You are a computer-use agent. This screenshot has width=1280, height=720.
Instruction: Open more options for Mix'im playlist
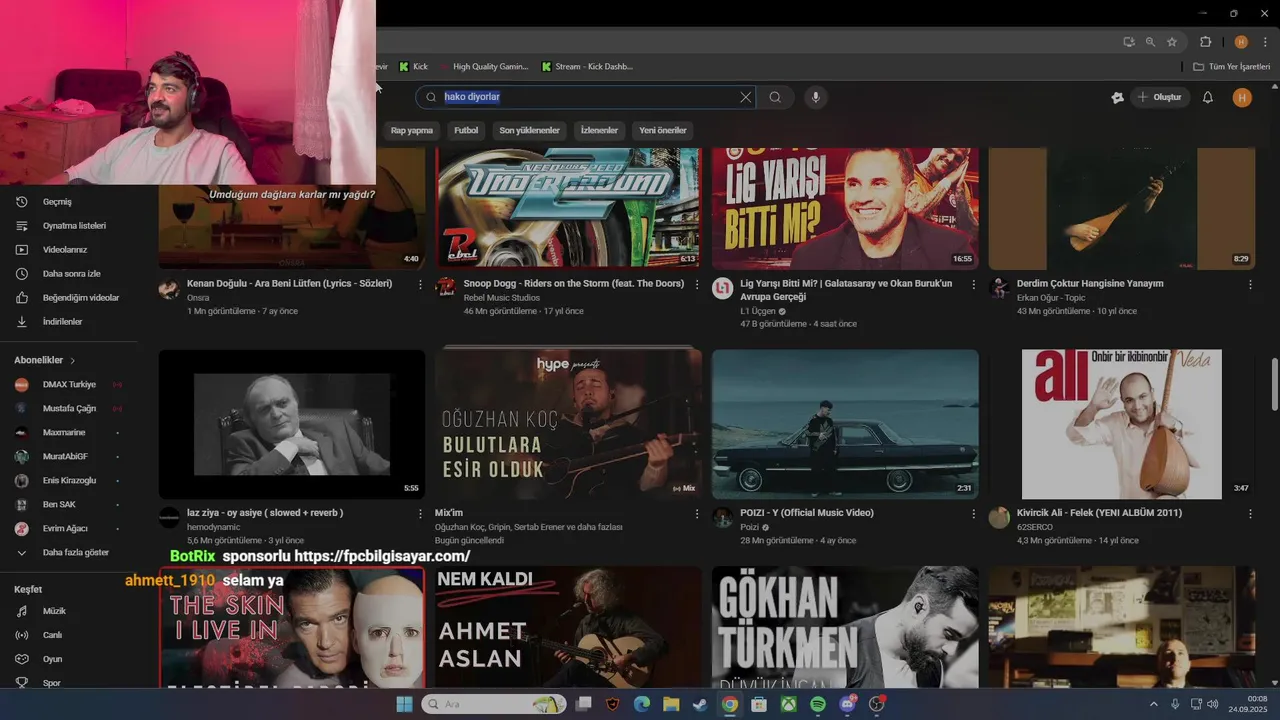[x=697, y=514]
